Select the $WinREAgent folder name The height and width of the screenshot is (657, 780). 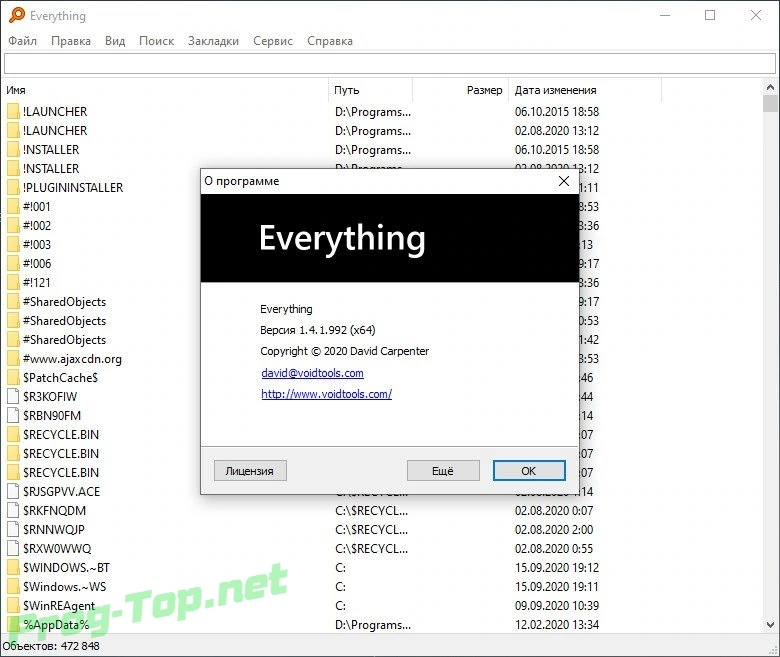(59, 605)
